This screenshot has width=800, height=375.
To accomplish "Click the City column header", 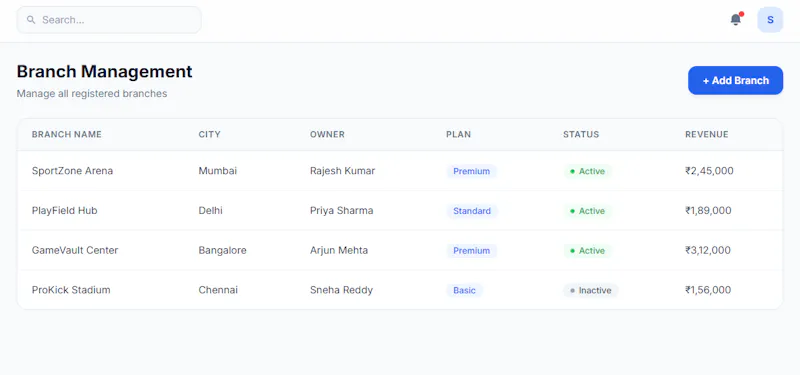I will click(209, 135).
